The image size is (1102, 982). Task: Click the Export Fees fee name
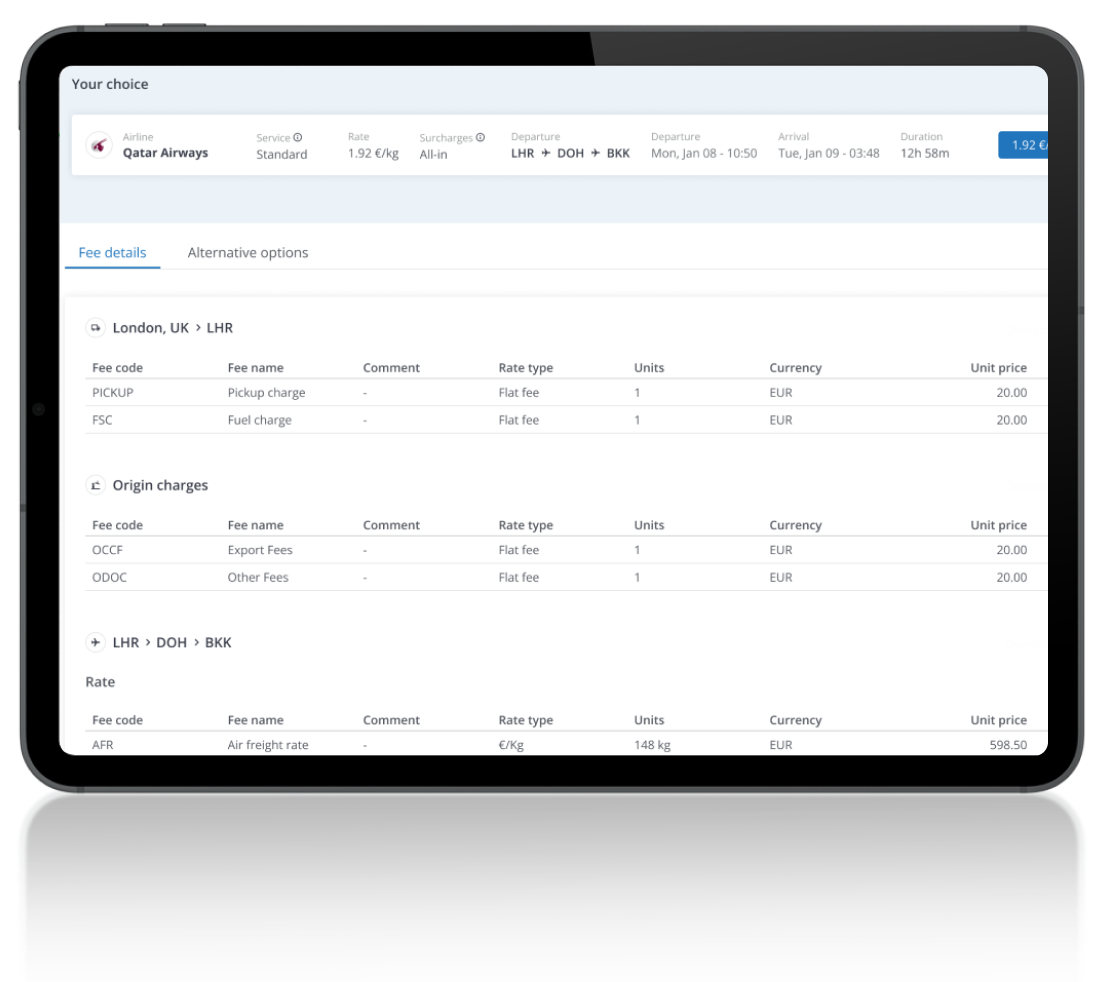coord(260,550)
